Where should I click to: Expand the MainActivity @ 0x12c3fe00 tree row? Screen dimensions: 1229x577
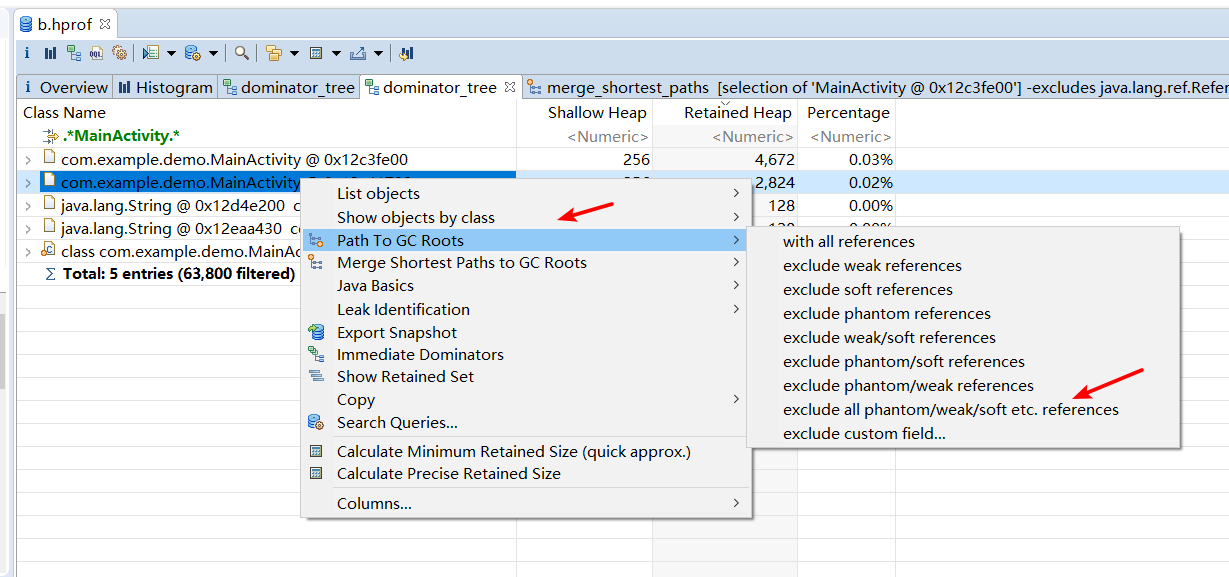(28, 159)
